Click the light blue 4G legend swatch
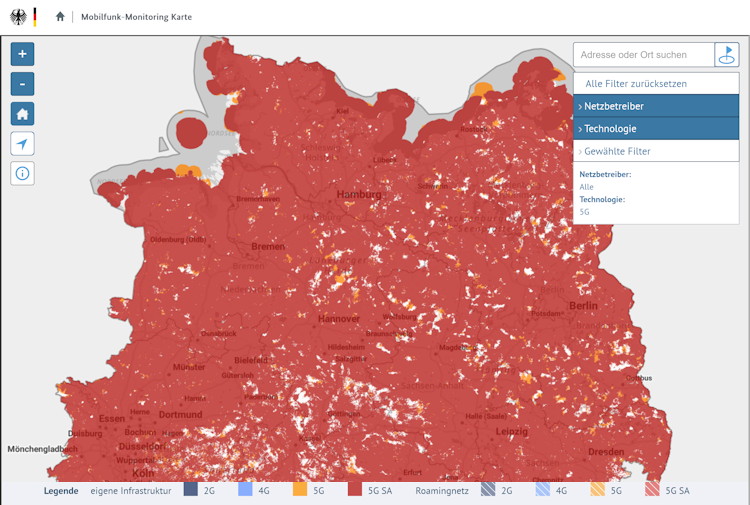This screenshot has height=505, width=750. 245,491
